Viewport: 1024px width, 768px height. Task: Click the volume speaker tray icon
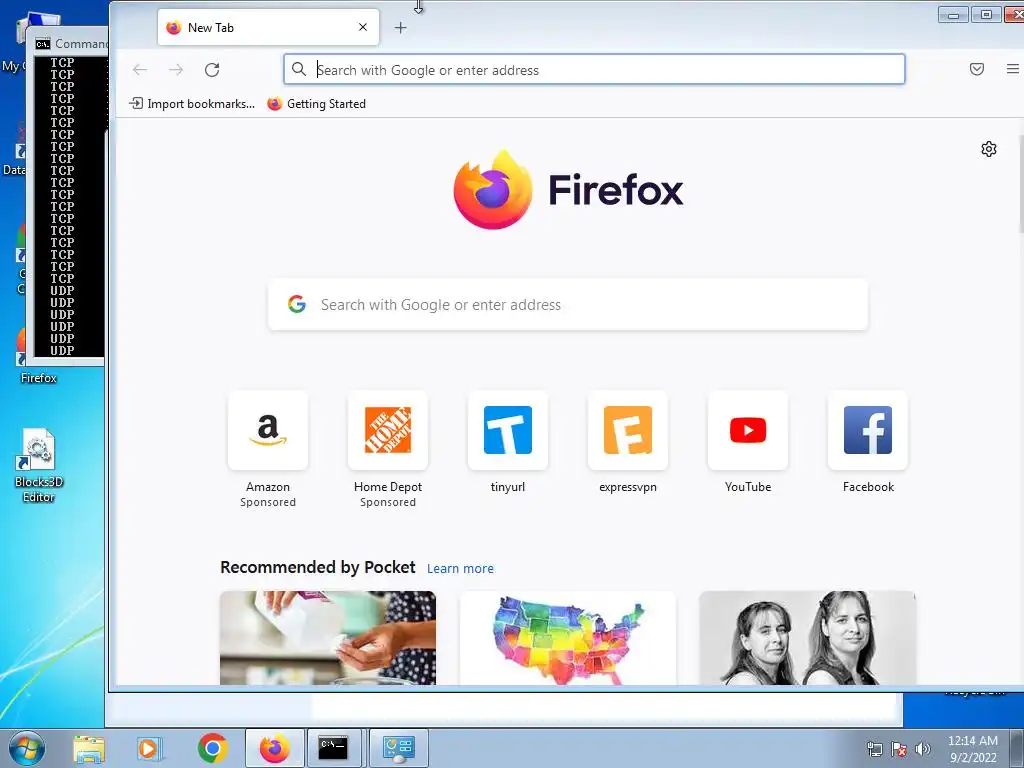pyautogui.click(x=923, y=749)
